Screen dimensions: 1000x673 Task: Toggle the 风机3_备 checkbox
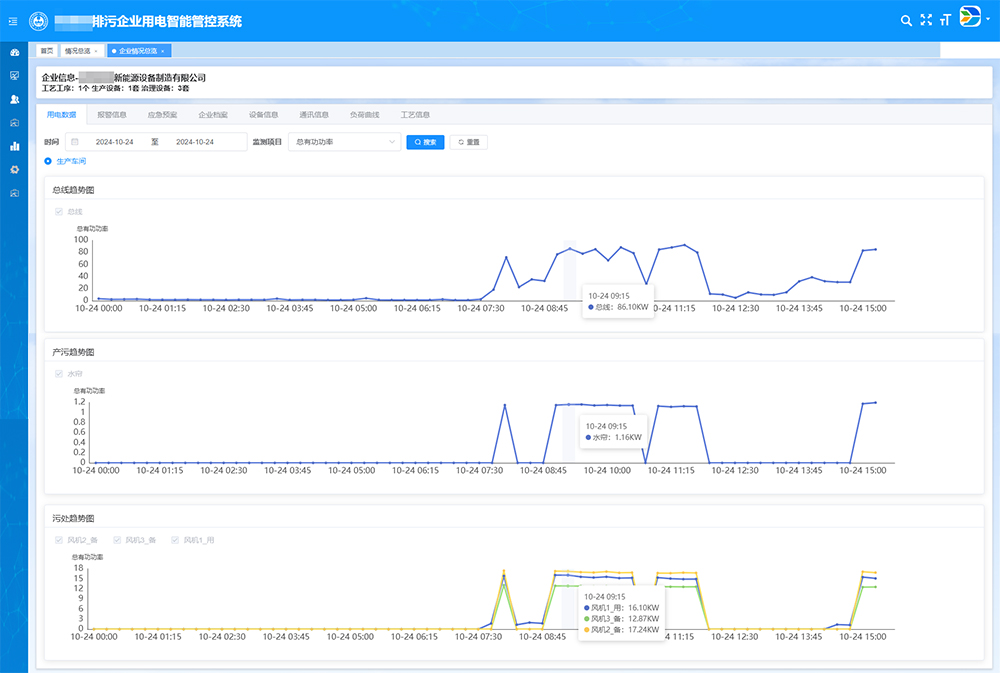tap(117, 540)
